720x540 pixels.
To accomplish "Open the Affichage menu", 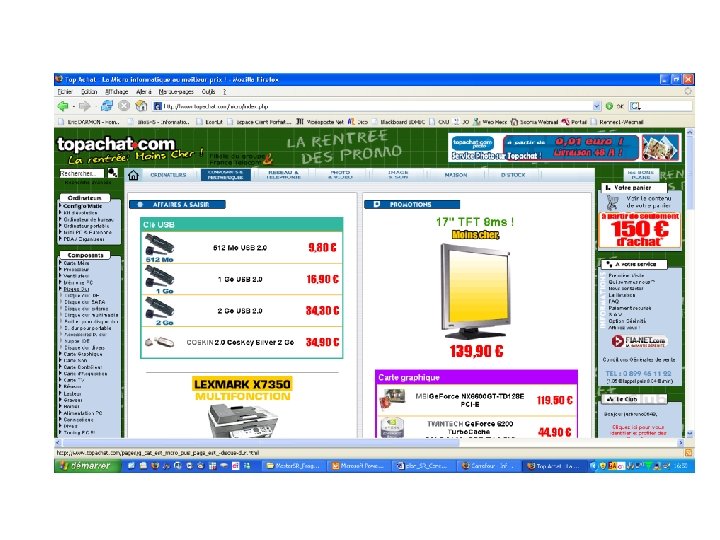I will click(117, 92).
